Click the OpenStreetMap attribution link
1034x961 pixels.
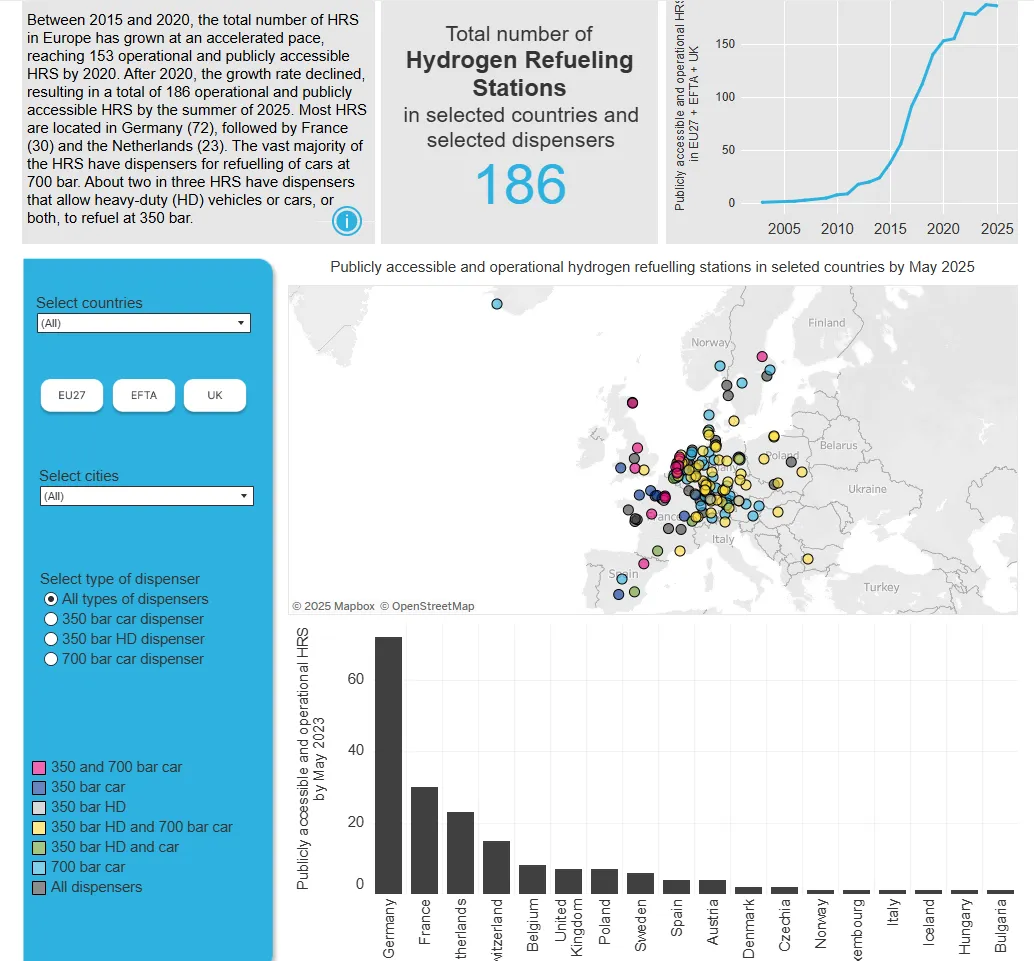point(427,606)
